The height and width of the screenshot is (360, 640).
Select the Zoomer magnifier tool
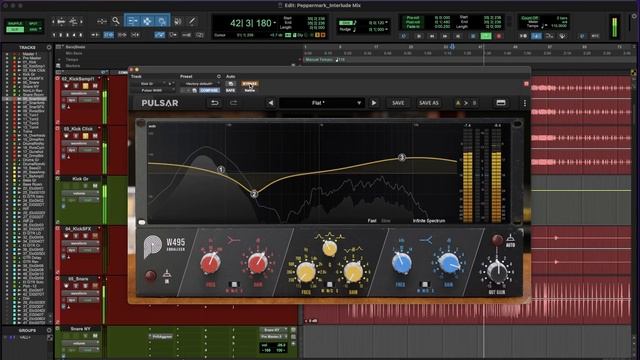[116, 20]
